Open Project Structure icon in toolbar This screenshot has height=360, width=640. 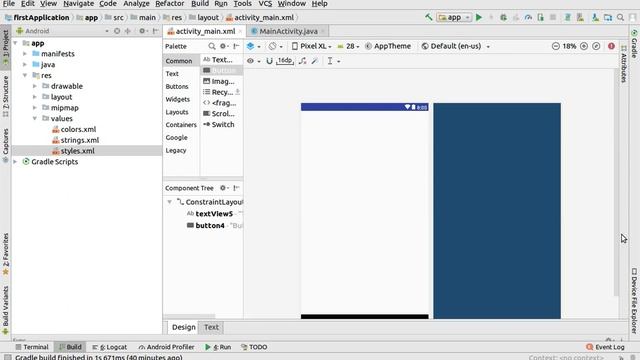click(608, 18)
